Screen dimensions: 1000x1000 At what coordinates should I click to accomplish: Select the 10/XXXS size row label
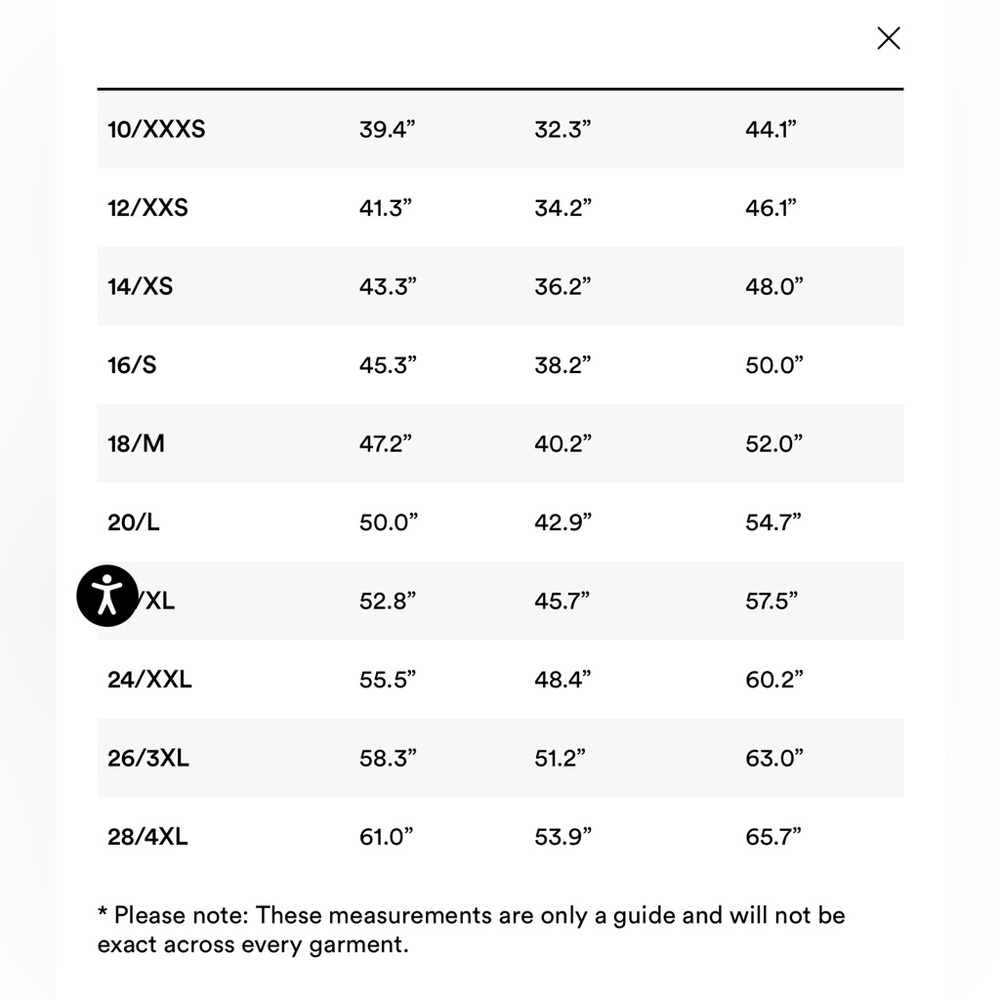[x=156, y=129]
